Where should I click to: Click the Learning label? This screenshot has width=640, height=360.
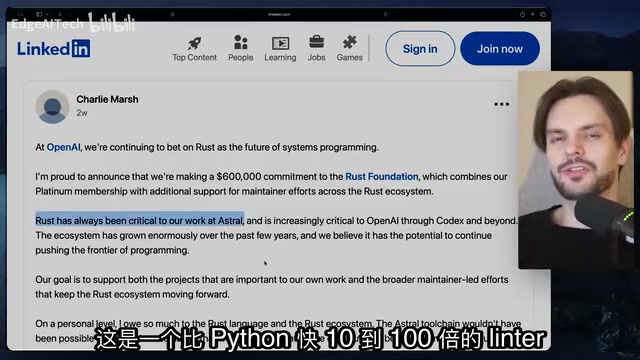click(280, 58)
